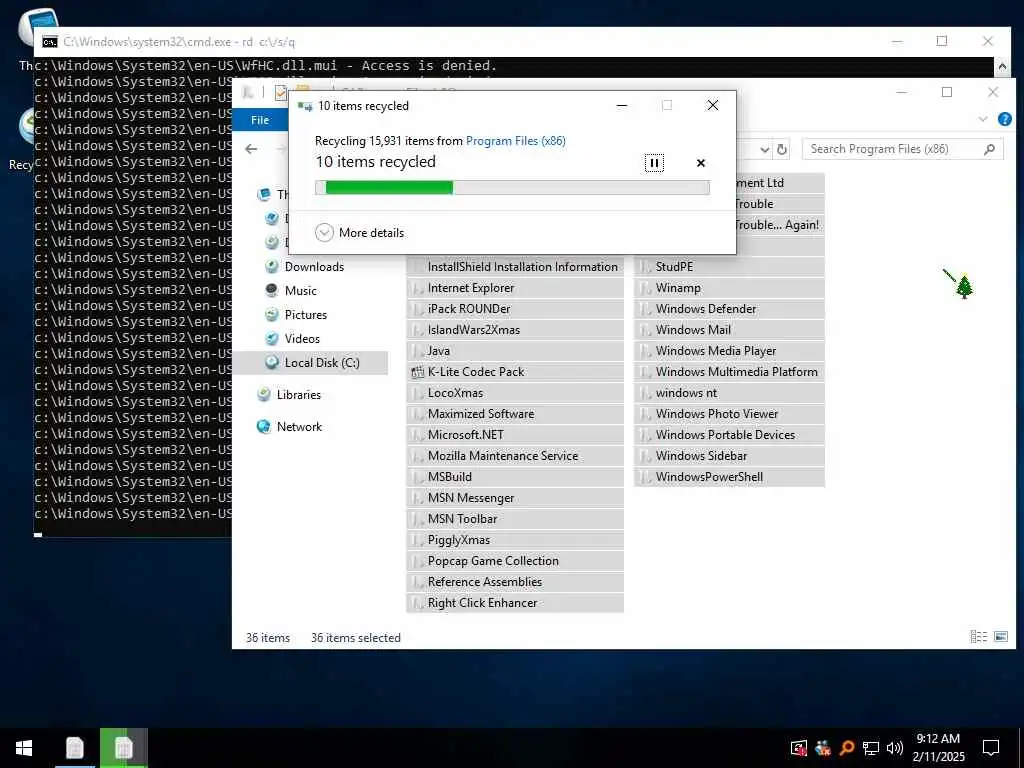This screenshot has height=768, width=1024.
Task: Select the Microsoft.NET folder
Action: (515, 434)
